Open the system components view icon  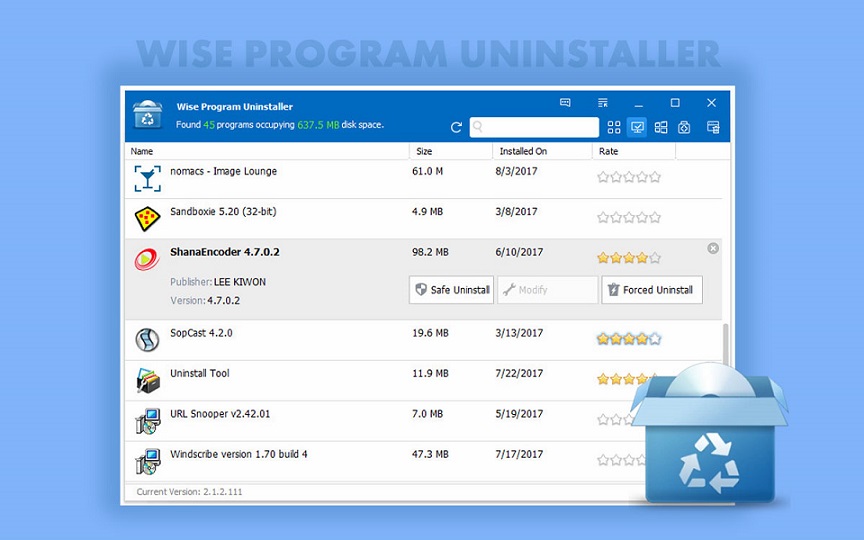pyautogui.click(x=684, y=127)
